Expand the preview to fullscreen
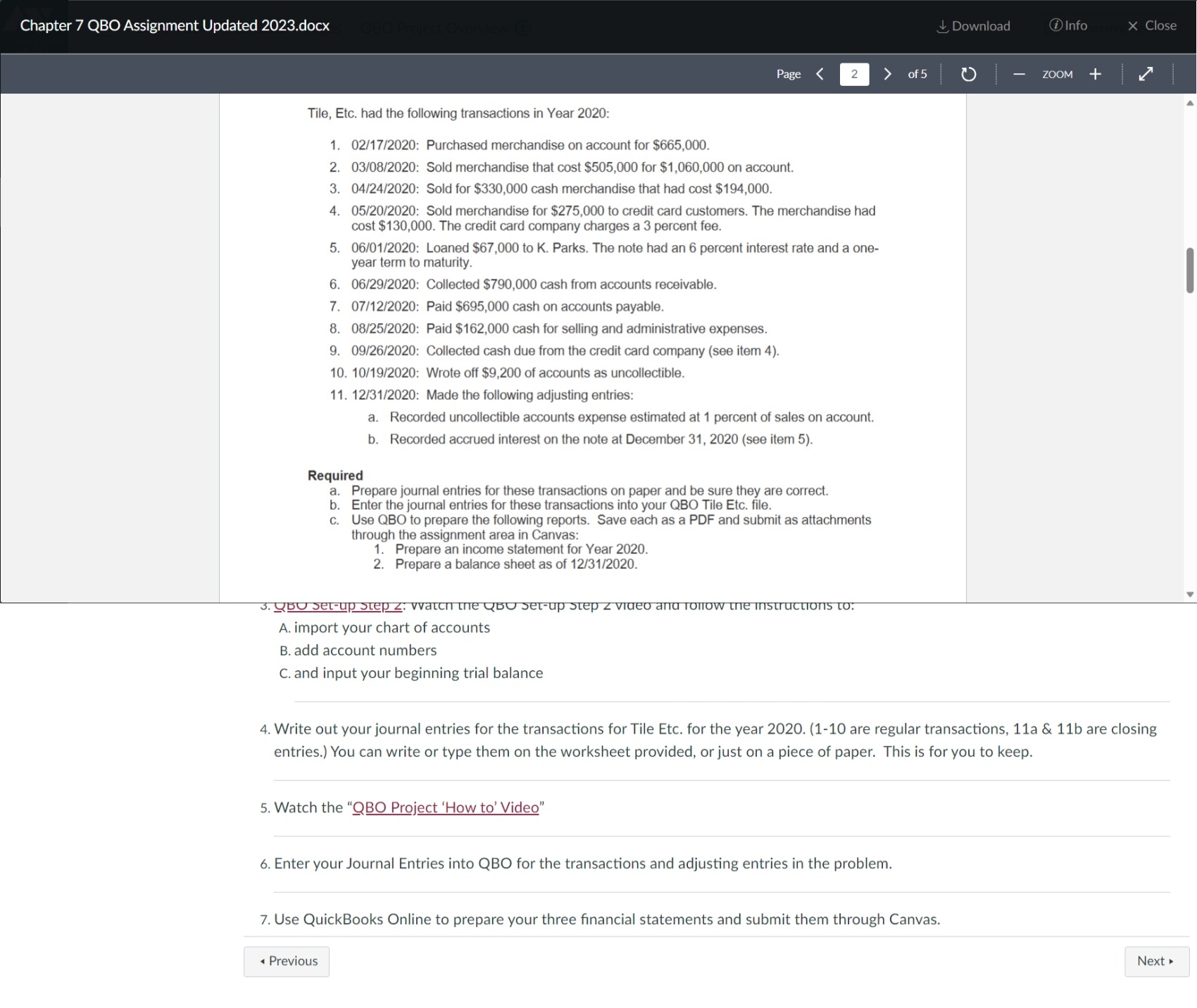Image resolution: width=1197 pixels, height=1008 pixels. [x=1146, y=74]
